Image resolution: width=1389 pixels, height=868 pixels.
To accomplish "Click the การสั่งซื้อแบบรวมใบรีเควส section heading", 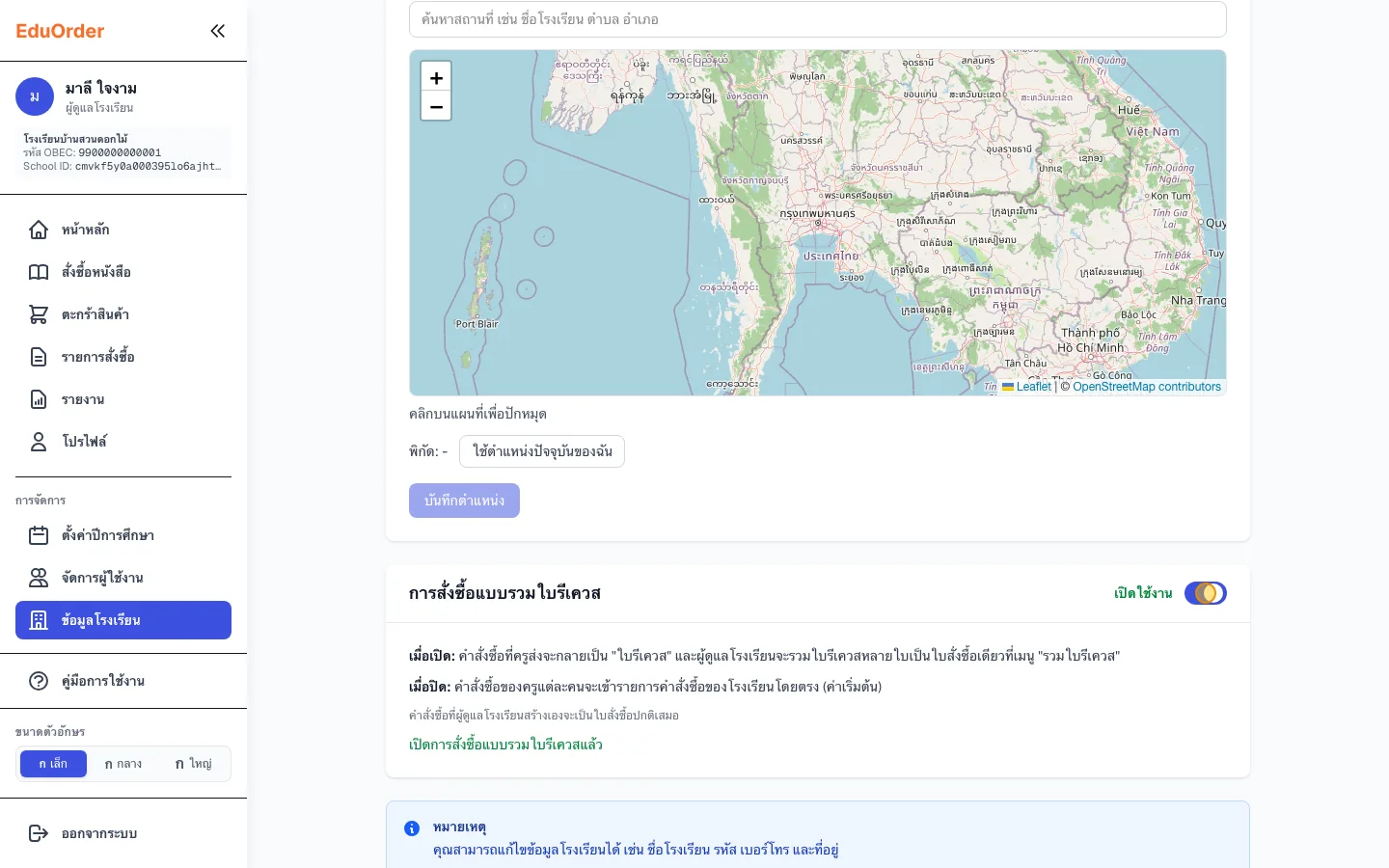I will [504, 593].
